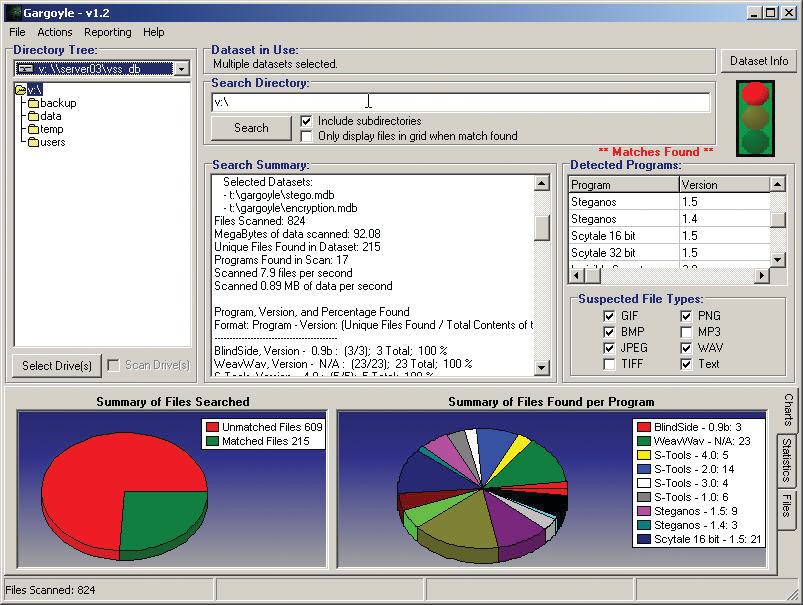Viewport: 803px width, 605px height.
Task: Click the data folder icon
Action: [32, 114]
